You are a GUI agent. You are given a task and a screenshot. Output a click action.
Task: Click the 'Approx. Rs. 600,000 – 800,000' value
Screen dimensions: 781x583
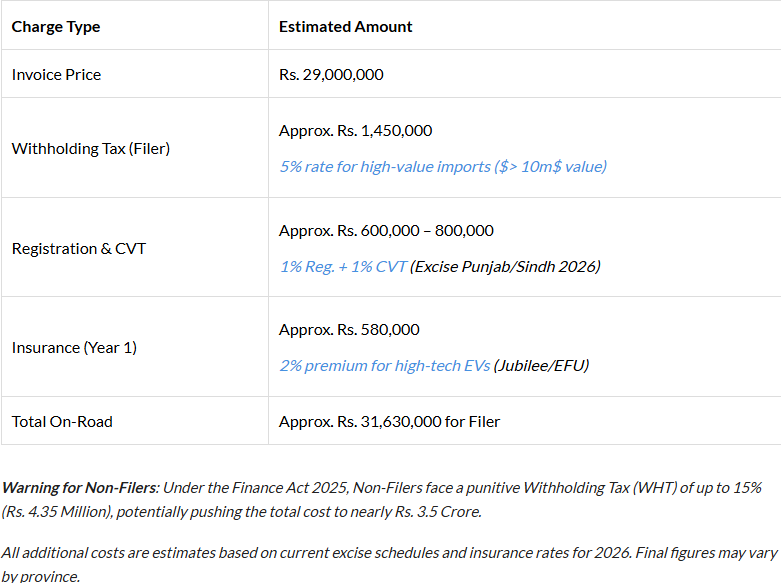(386, 230)
